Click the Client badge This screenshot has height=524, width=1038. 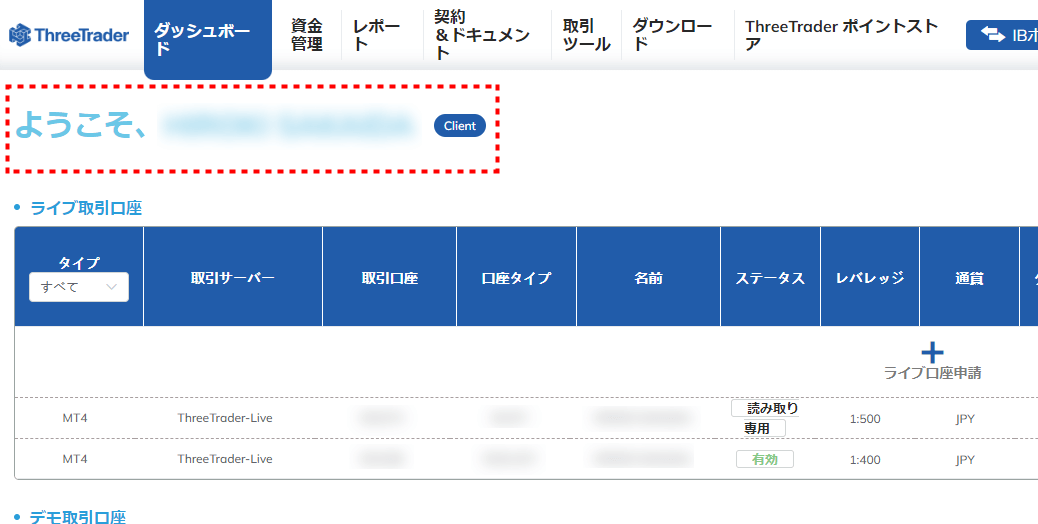pyautogui.click(x=460, y=126)
